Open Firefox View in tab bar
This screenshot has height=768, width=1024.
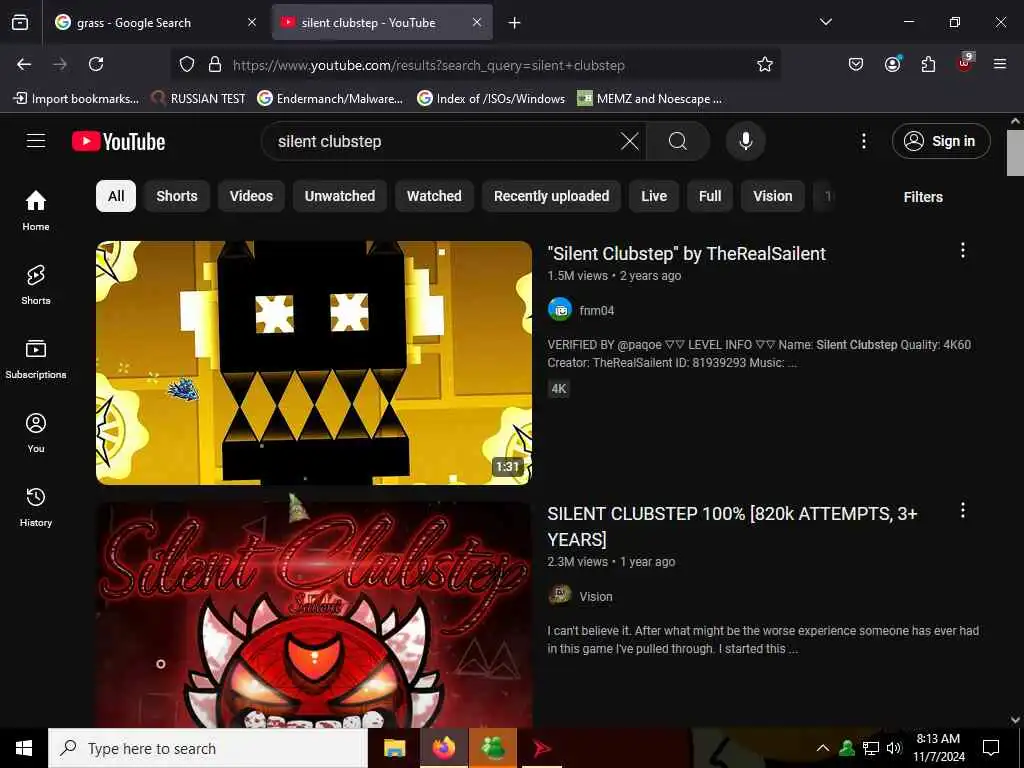pyautogui.click(x=20, y=22)
